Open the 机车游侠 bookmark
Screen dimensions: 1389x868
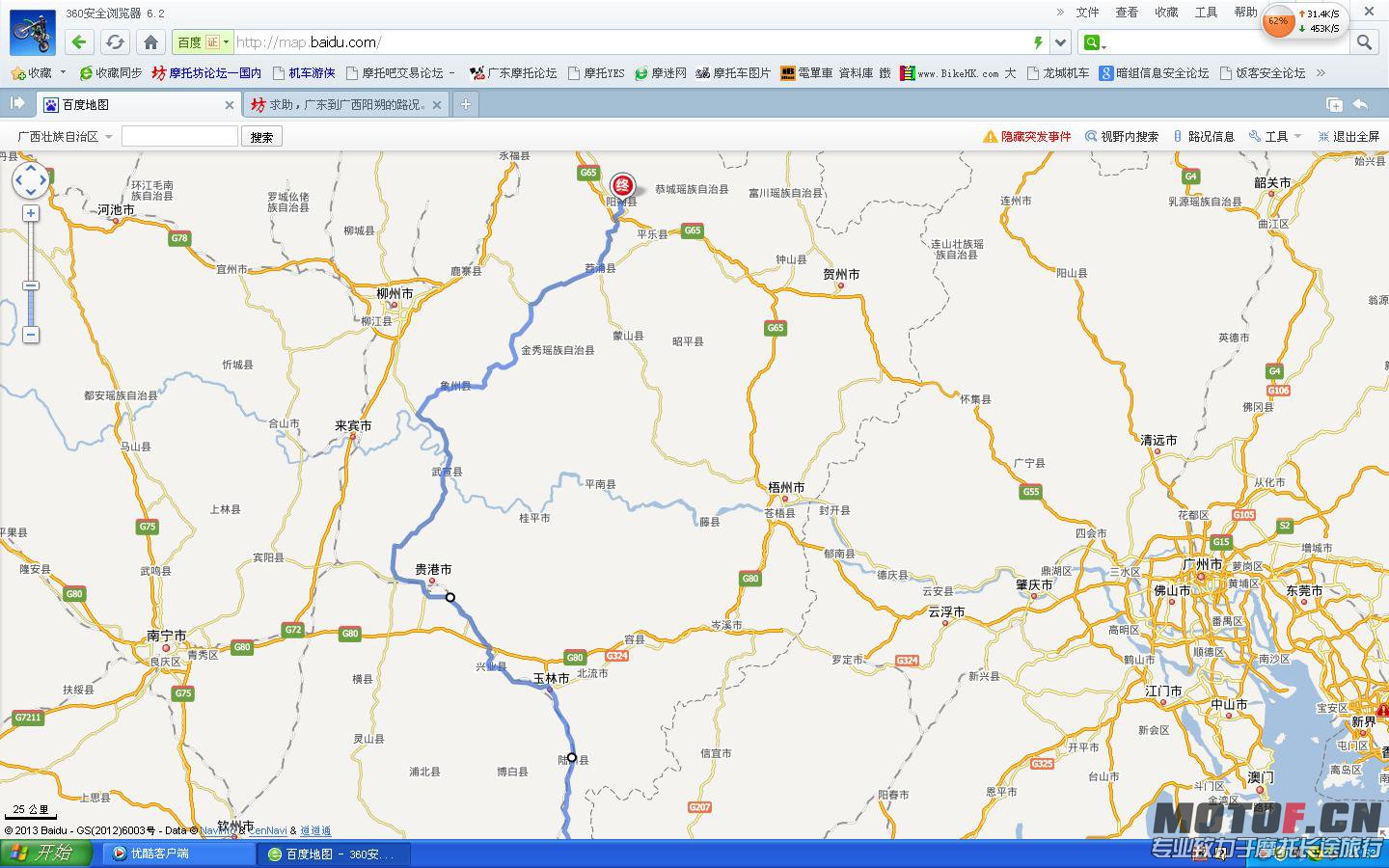click(x=304, y=73)
